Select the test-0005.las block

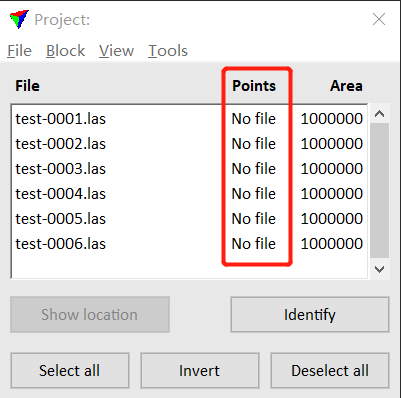pyautogui.click(x=189, y=219)
